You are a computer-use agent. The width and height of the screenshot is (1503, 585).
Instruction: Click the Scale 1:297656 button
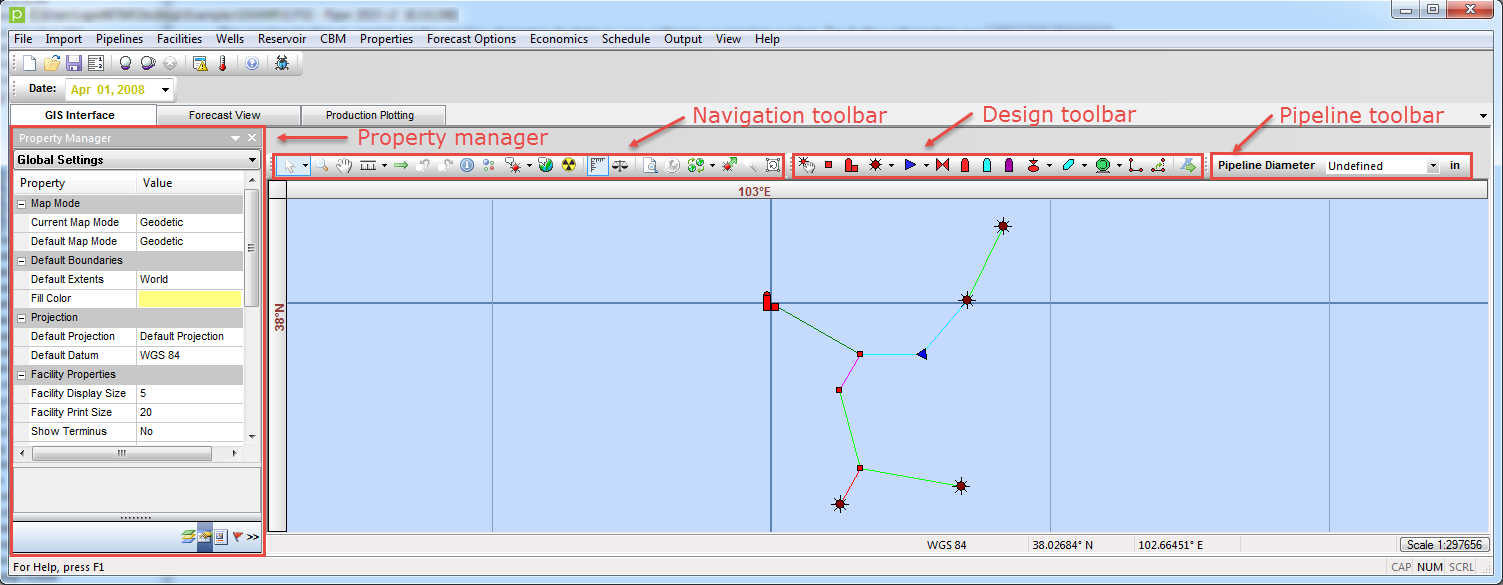(x=1446, y=544)
